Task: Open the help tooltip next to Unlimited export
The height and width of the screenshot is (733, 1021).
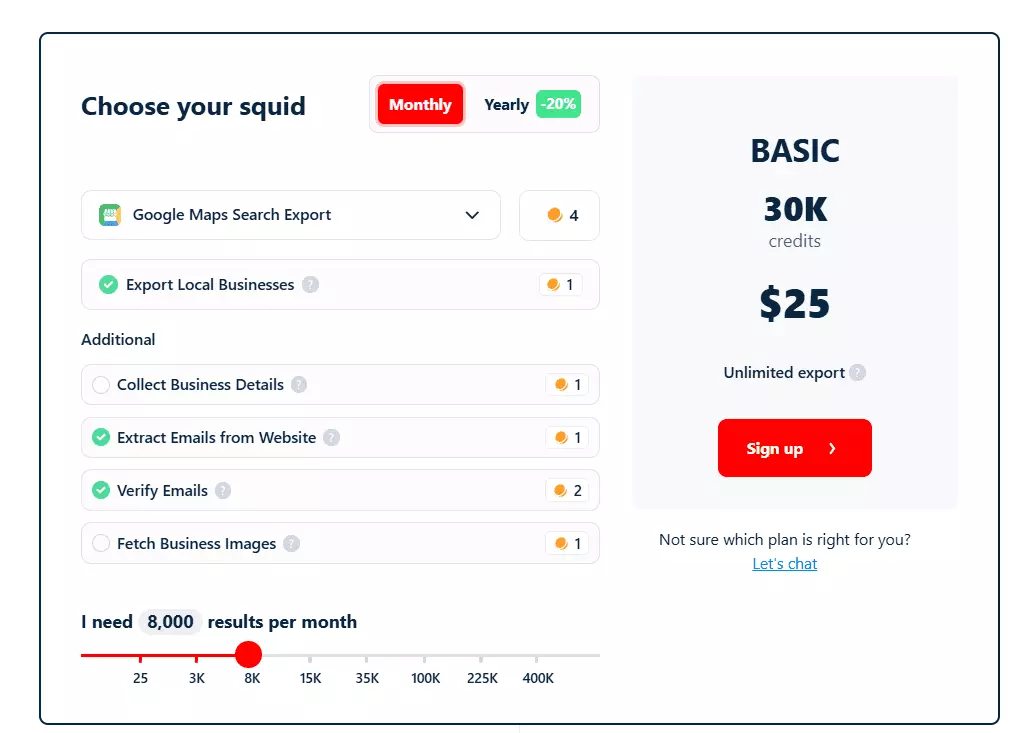Action: [858, 372]
